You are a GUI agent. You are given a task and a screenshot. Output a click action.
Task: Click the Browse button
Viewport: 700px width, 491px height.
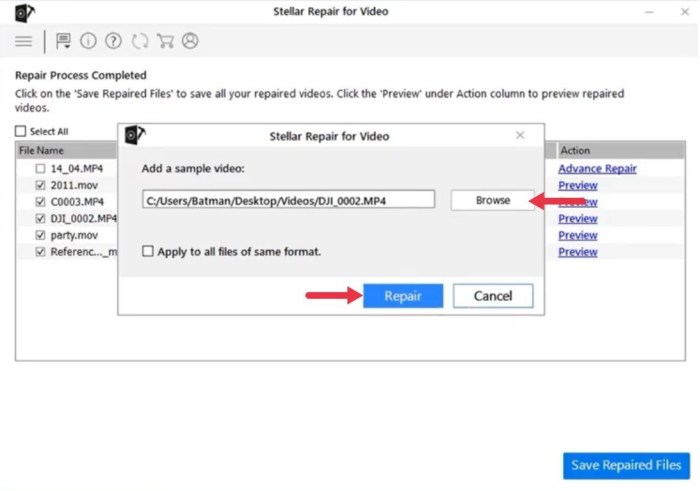point(492,200)
